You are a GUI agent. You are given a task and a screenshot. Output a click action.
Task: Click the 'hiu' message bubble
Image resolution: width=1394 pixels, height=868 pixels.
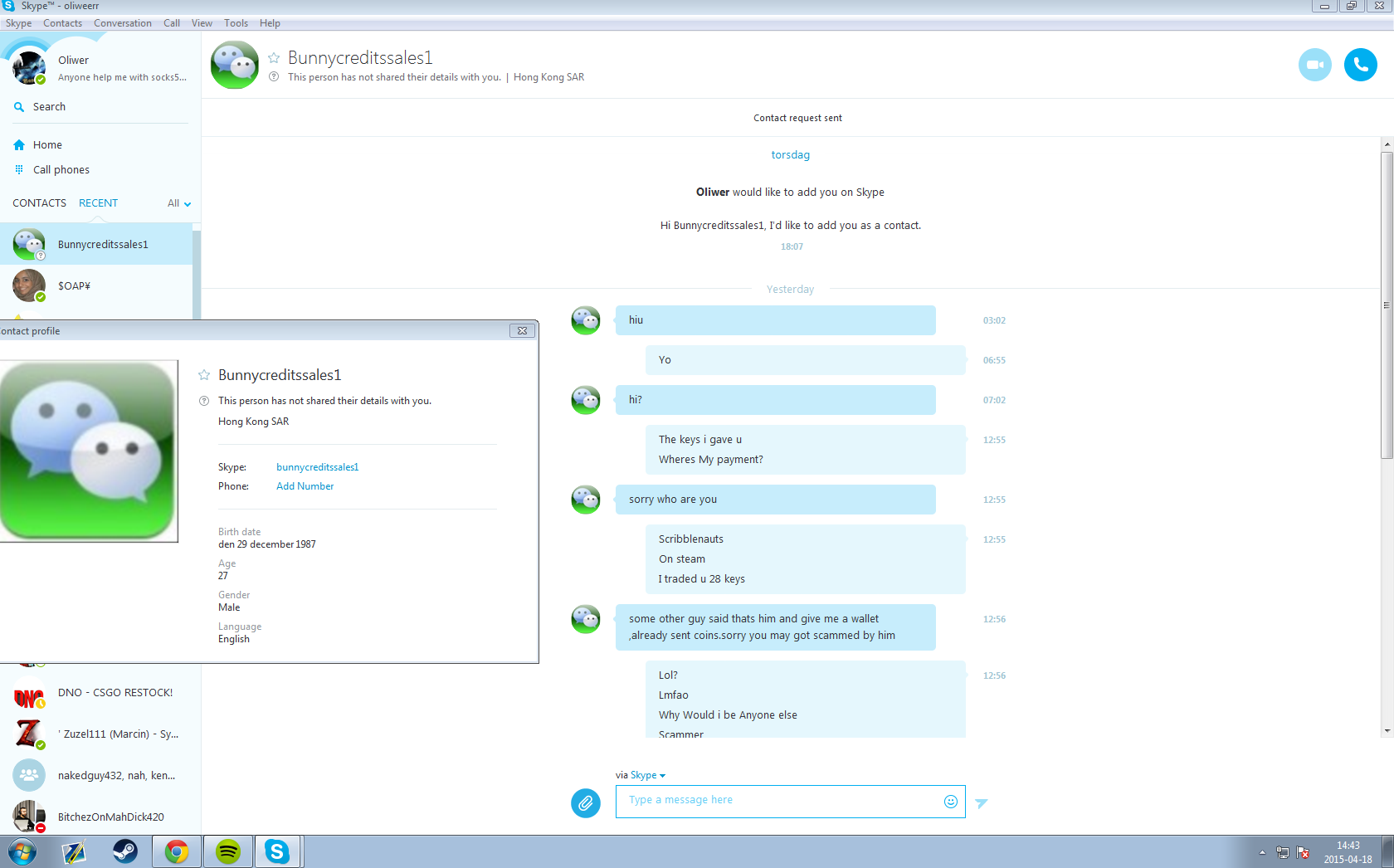[x=776, y=320]
